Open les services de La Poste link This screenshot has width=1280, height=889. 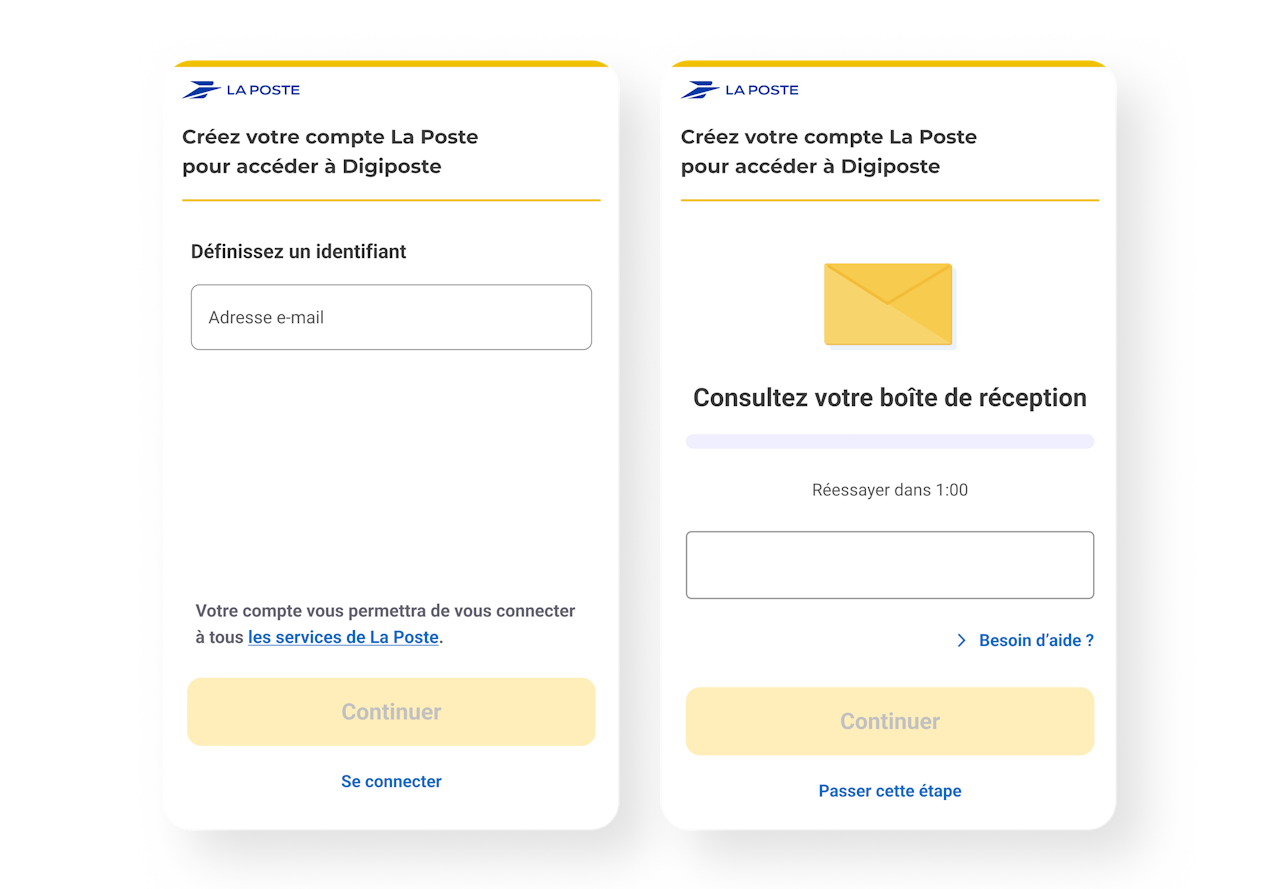343,637
